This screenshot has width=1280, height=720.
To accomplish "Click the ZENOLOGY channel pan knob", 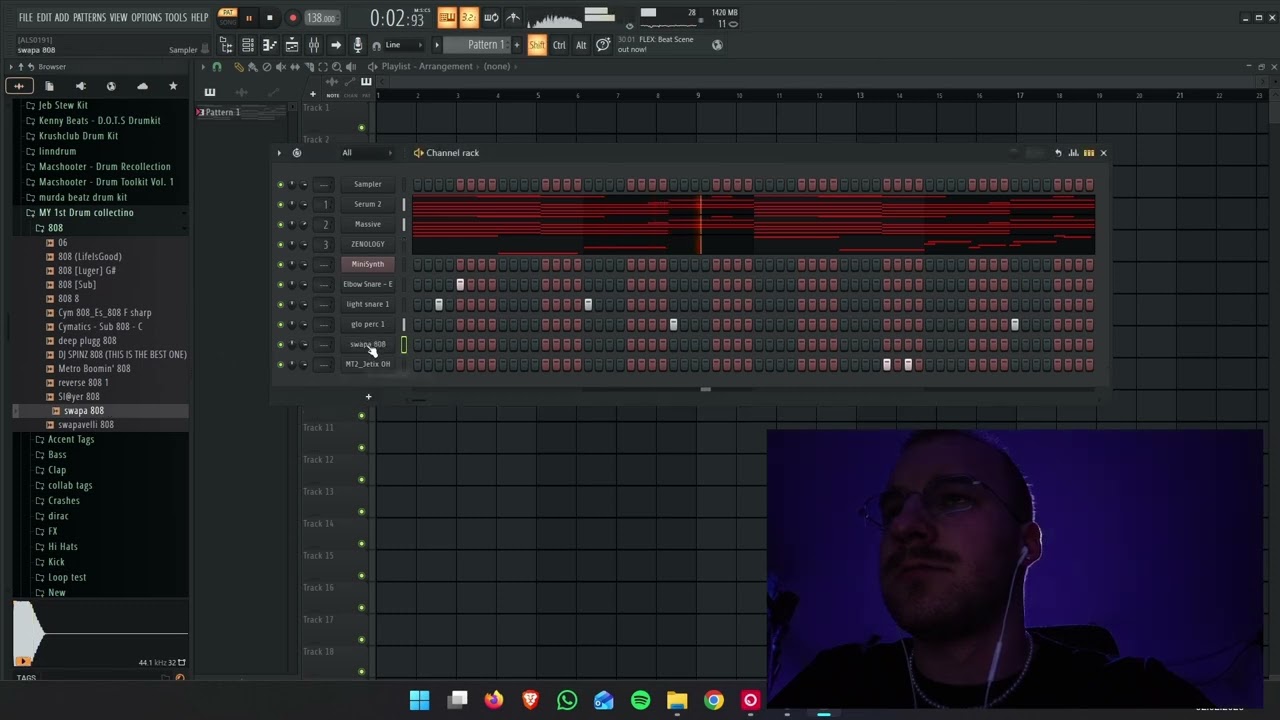I will click(292, 244).
